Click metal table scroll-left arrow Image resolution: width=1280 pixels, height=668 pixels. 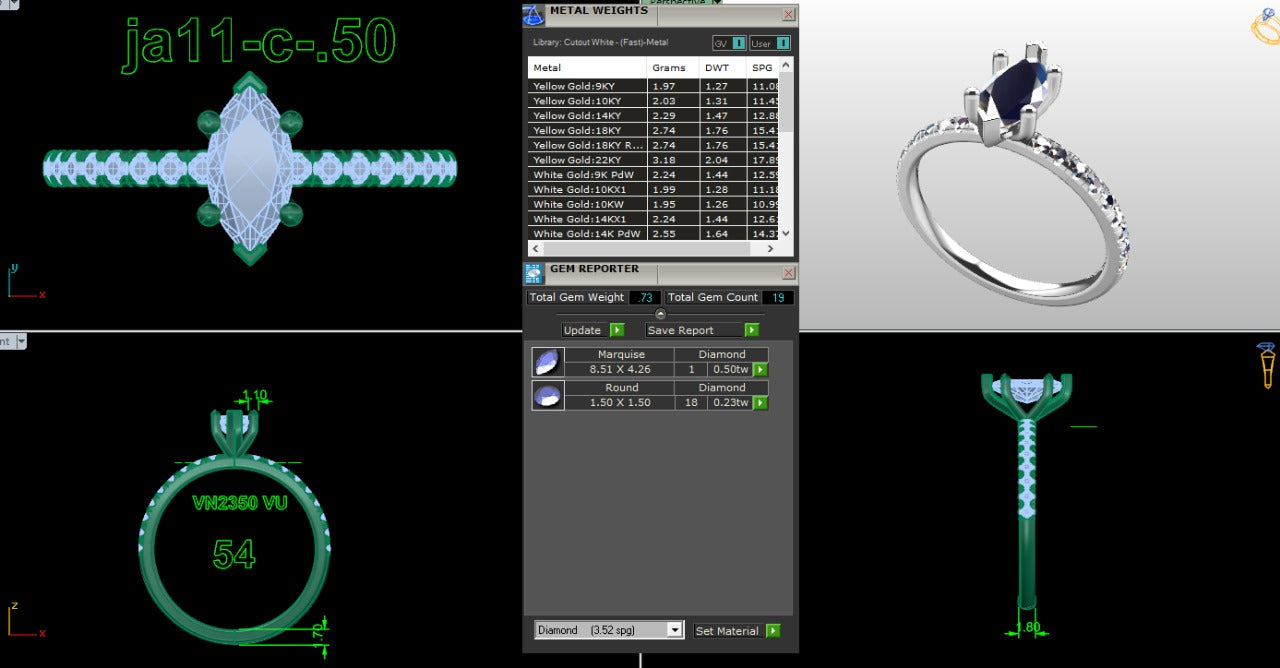pyautogui.click(x=535, y=247)
